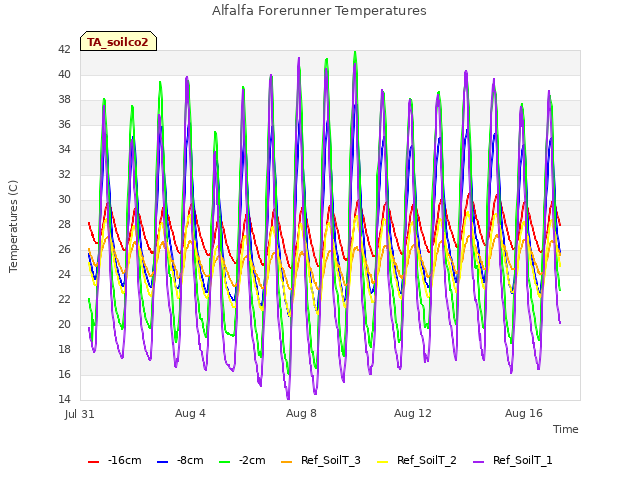640x480 pixels.
Task: Click the 22 y-axis tick label
Action: 64,300
